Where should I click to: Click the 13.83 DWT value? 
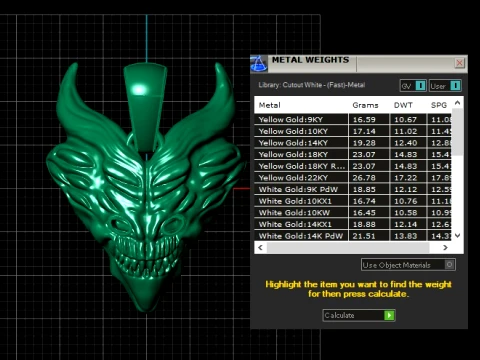pos(406,236)
